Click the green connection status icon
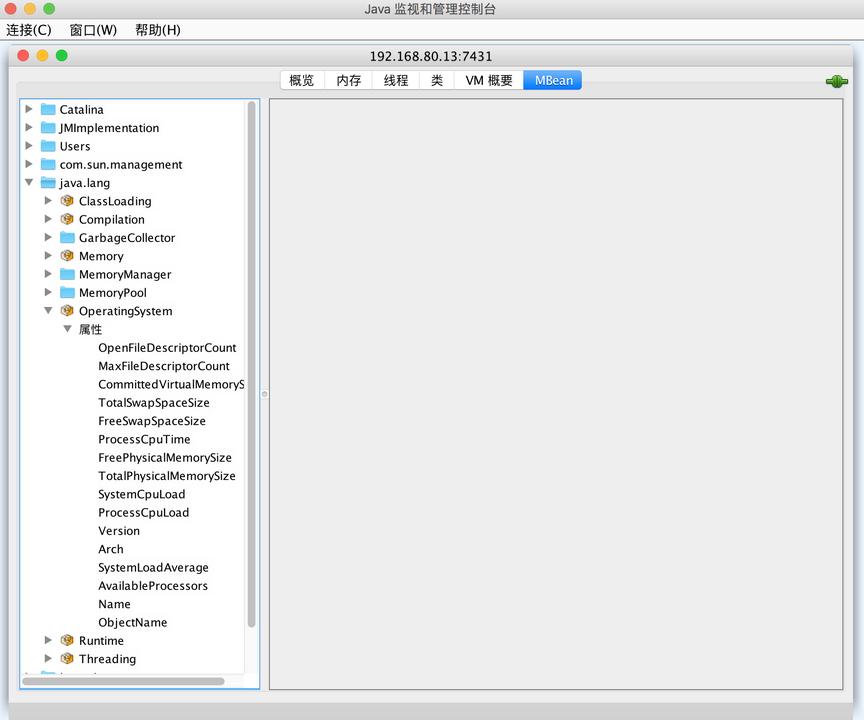The image size is (864, 720). click(836, 81)
